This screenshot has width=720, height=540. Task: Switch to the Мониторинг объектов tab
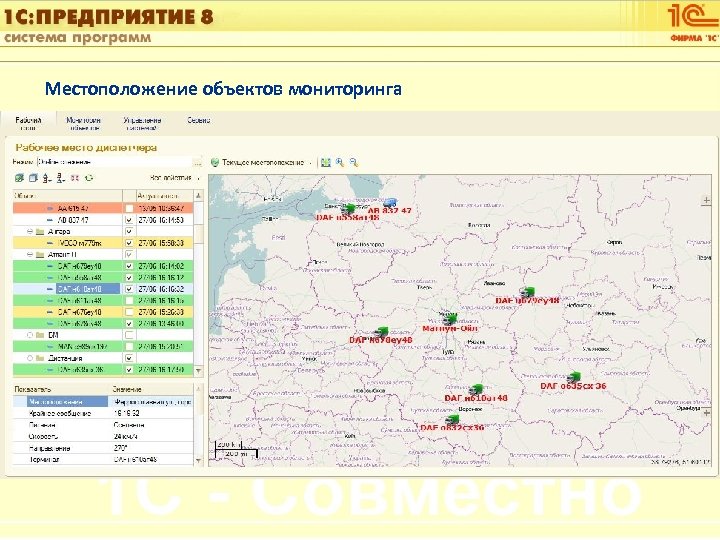coord(84,124)
